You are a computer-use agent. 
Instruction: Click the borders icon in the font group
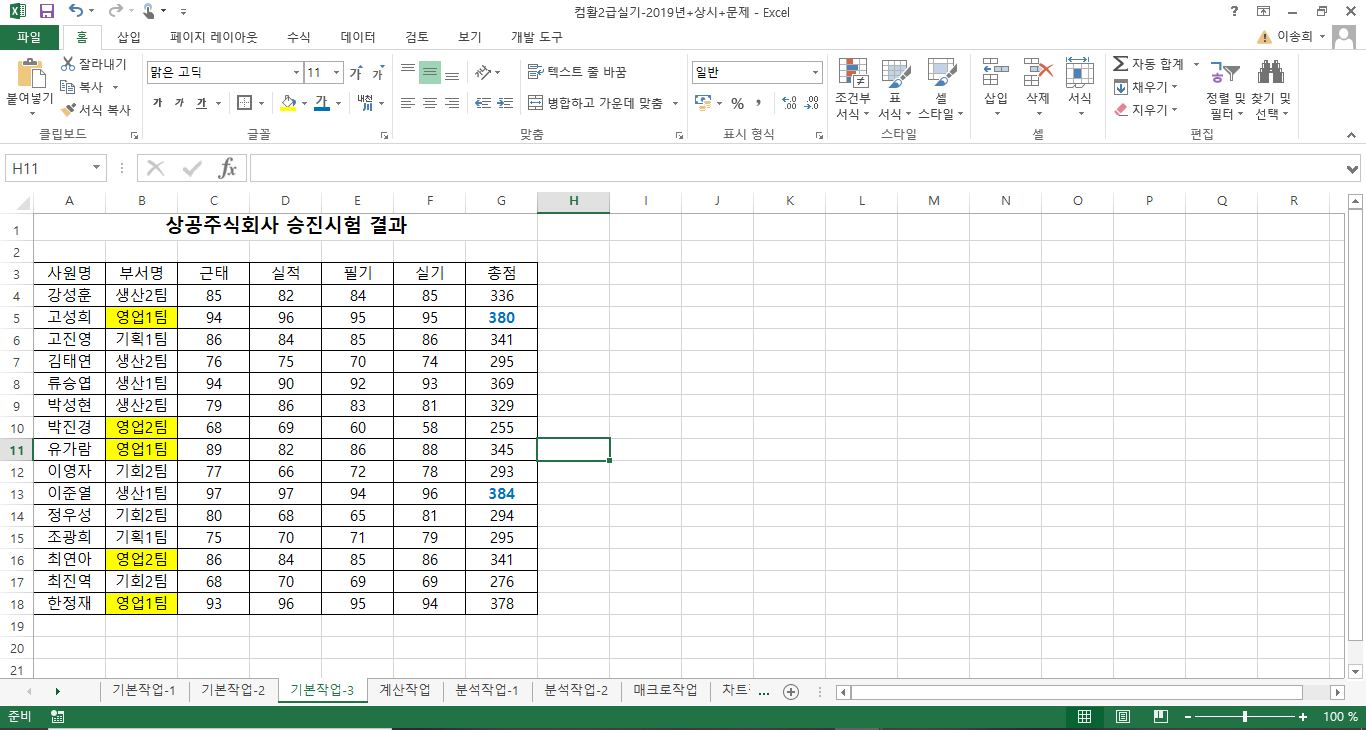coord(244,103)
